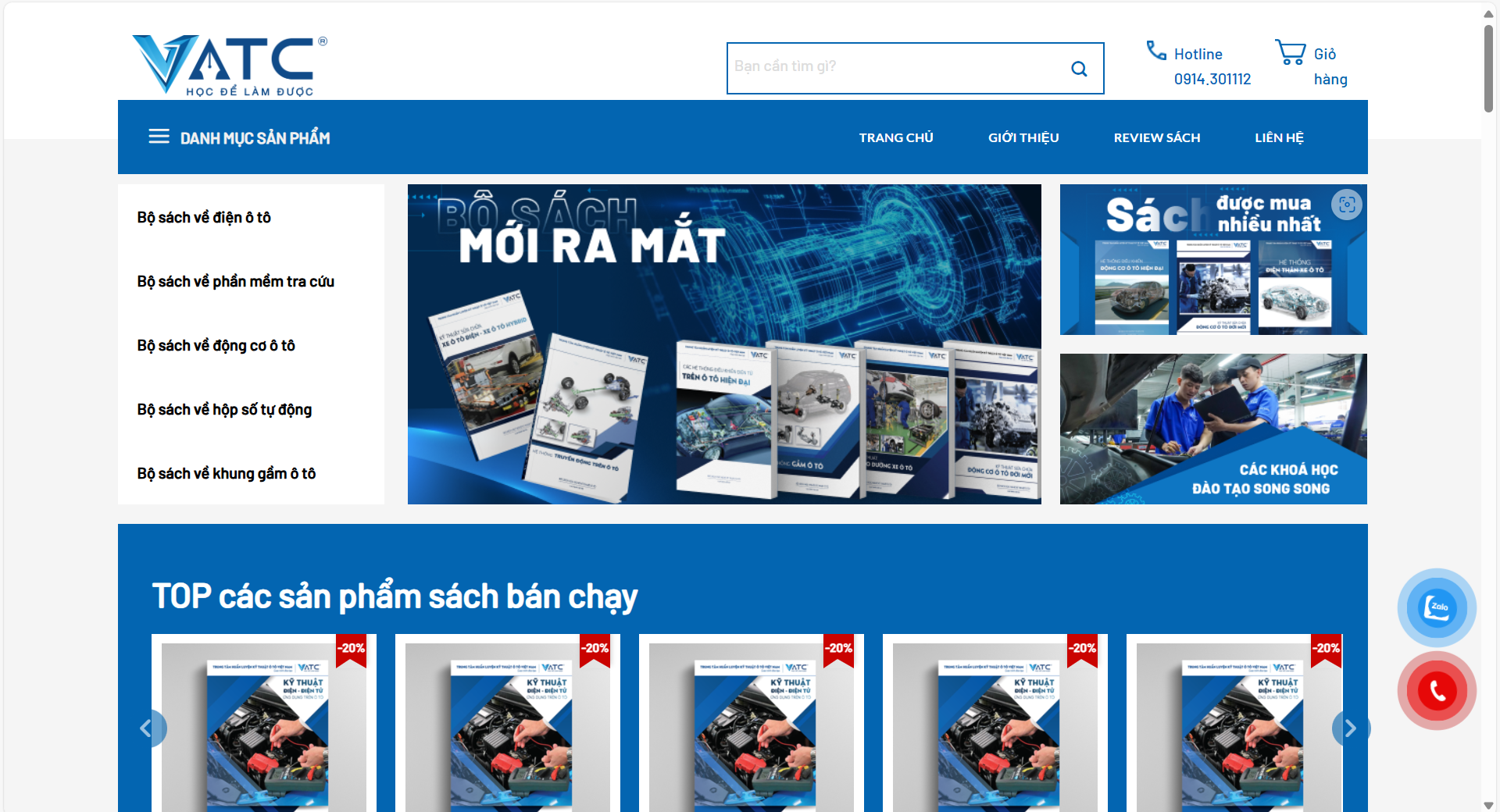The width and height of the screenshot is (1500, 812).
Task: Click the VATC logo
Action: (x=230, y=66)
